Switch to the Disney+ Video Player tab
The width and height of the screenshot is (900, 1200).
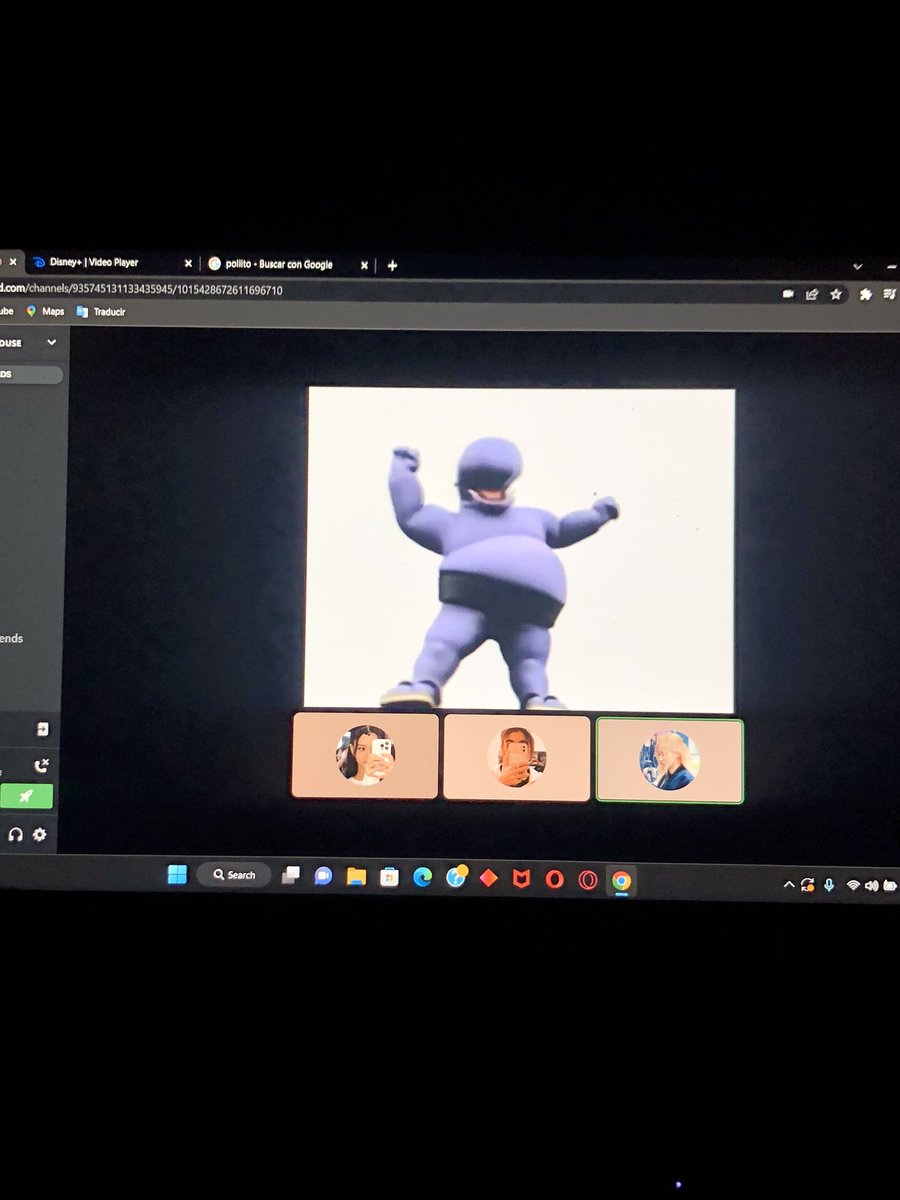pos(107,263)
